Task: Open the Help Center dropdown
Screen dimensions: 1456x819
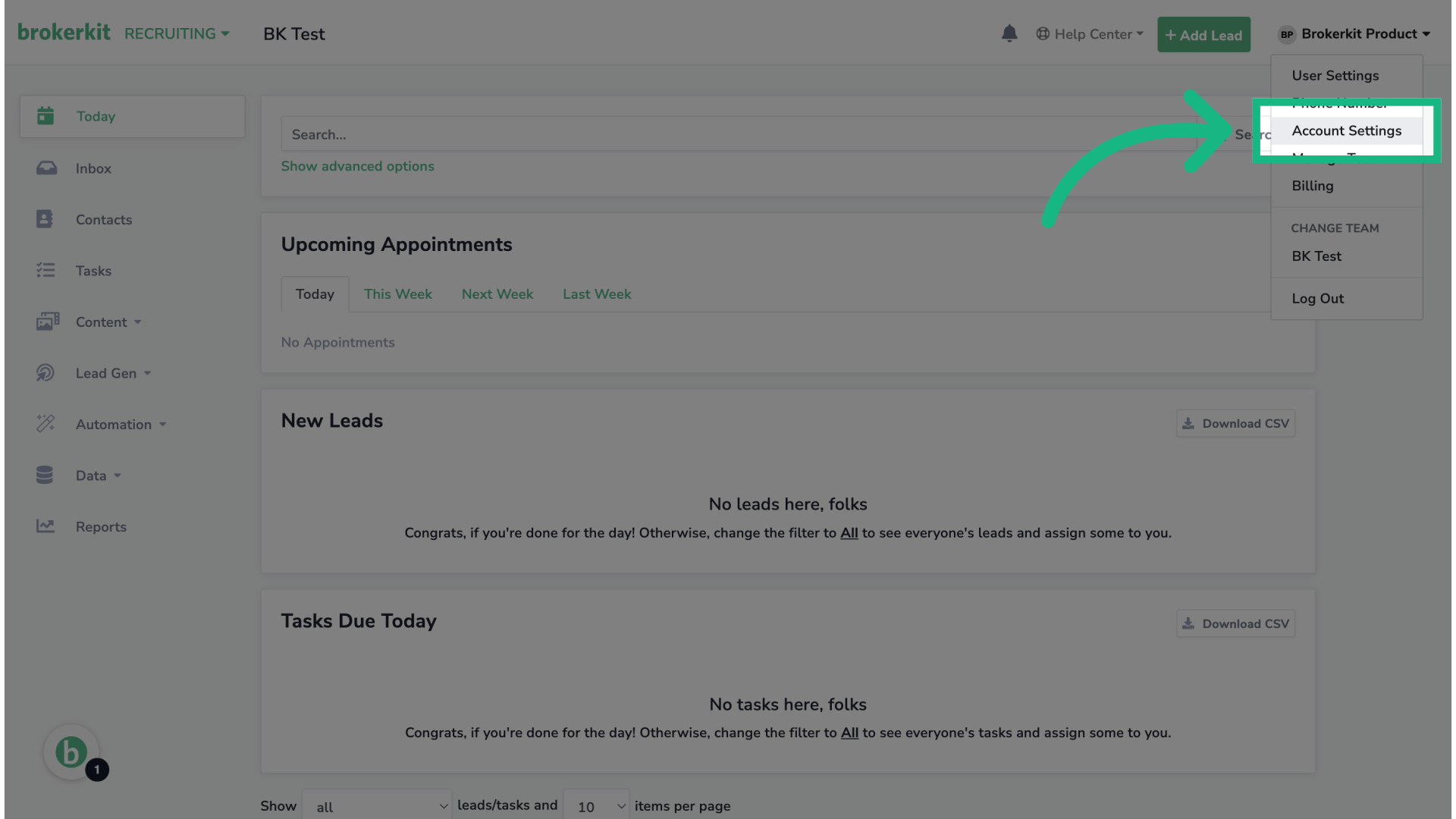Action: 1090,34
